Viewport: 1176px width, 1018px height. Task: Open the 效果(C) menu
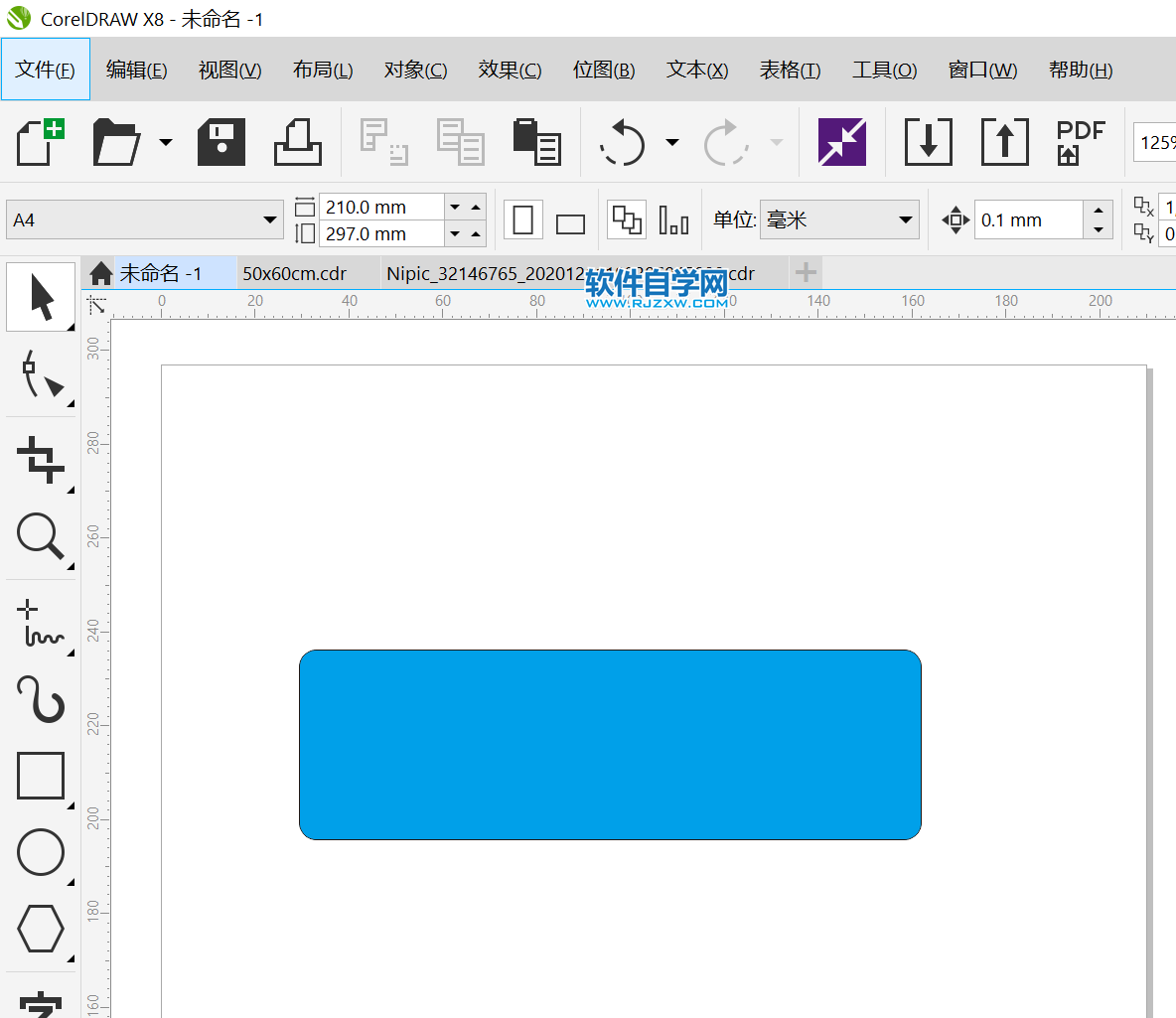click(510, 70)
